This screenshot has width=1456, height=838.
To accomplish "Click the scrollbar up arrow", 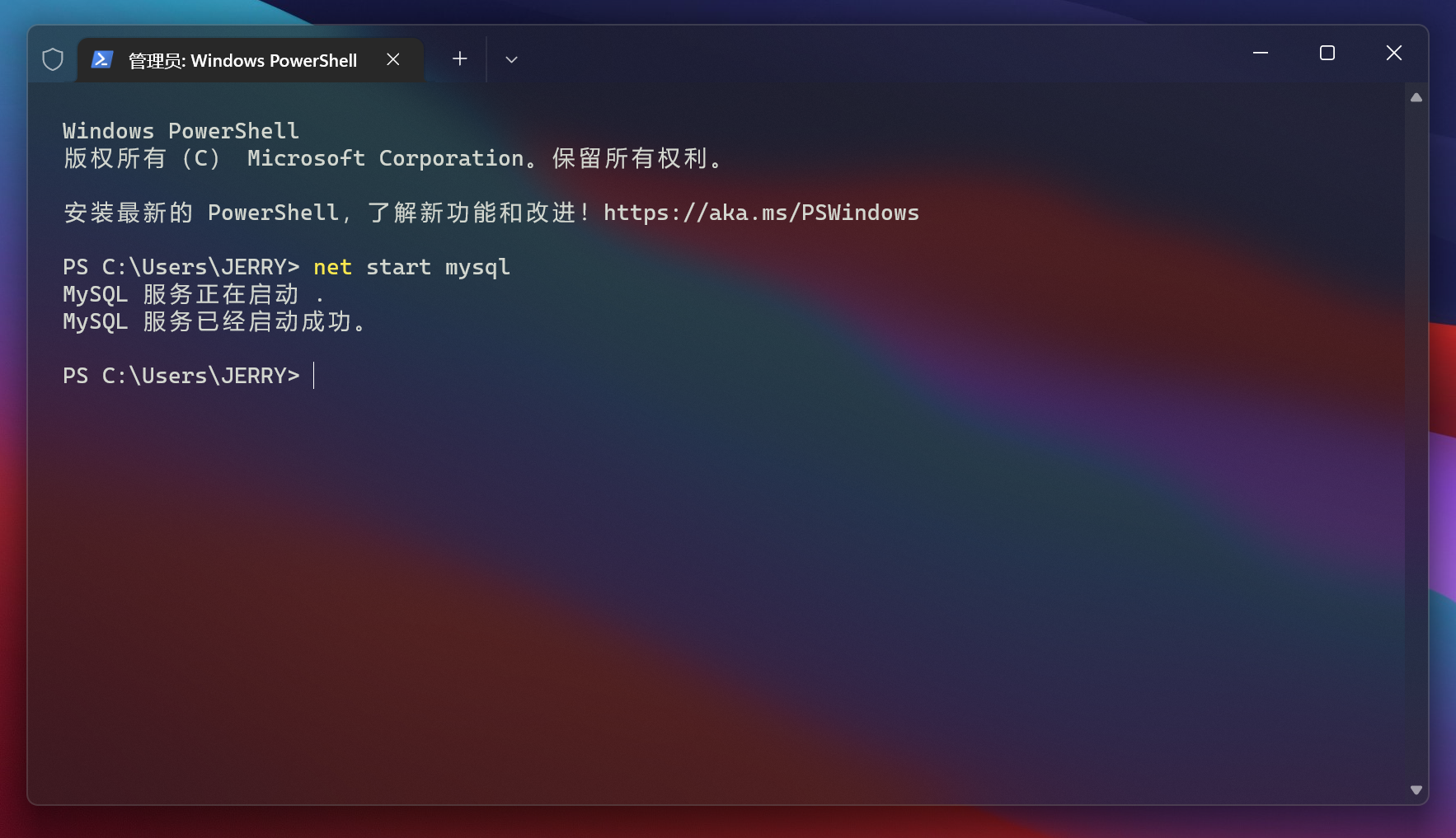I will 1416,97.
